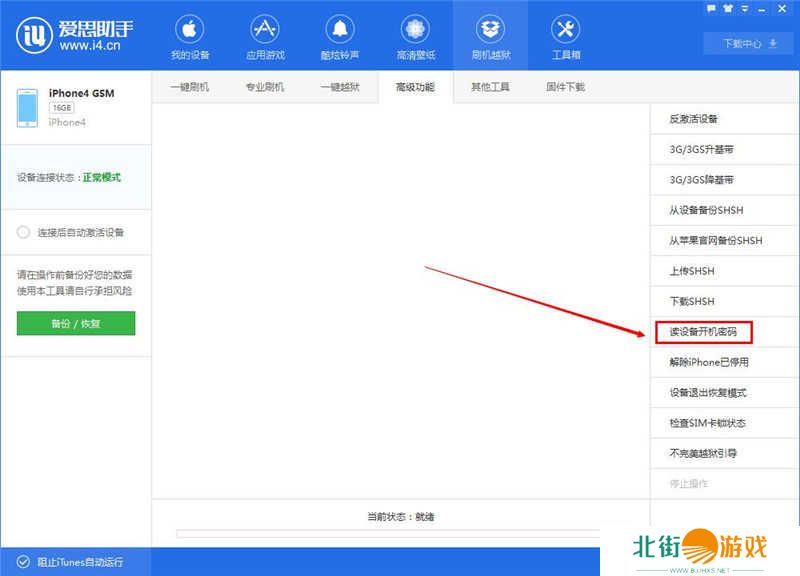The width and height of the screenshot is (800, 576).
Task: Click the green 备份 / 恢复 button
Action: 76,323
